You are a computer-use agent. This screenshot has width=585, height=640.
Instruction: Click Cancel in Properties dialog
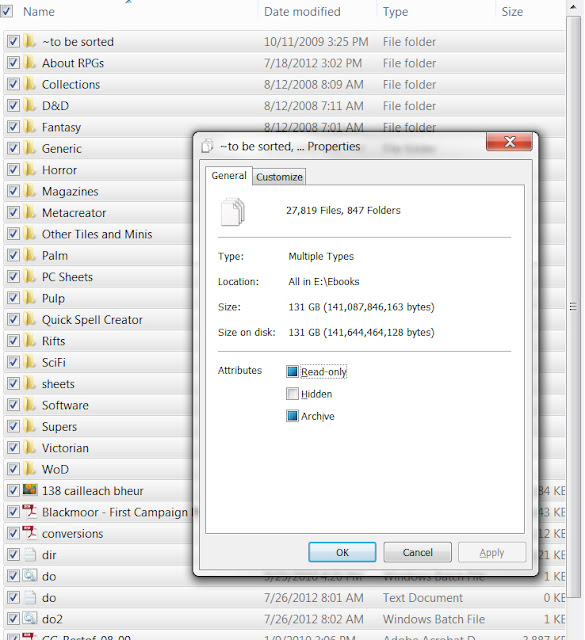(417, 552)
